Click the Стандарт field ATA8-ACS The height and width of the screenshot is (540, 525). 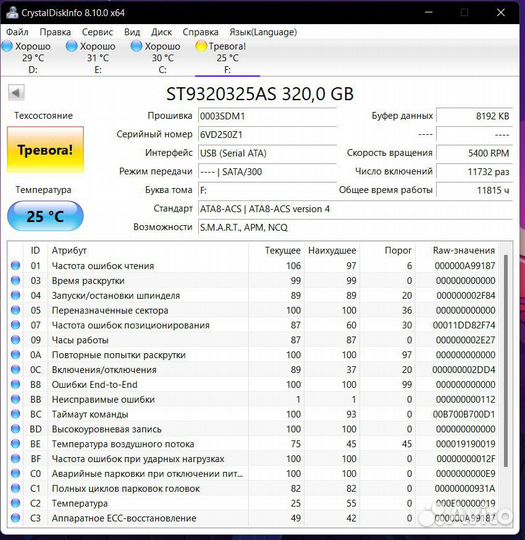355,209
